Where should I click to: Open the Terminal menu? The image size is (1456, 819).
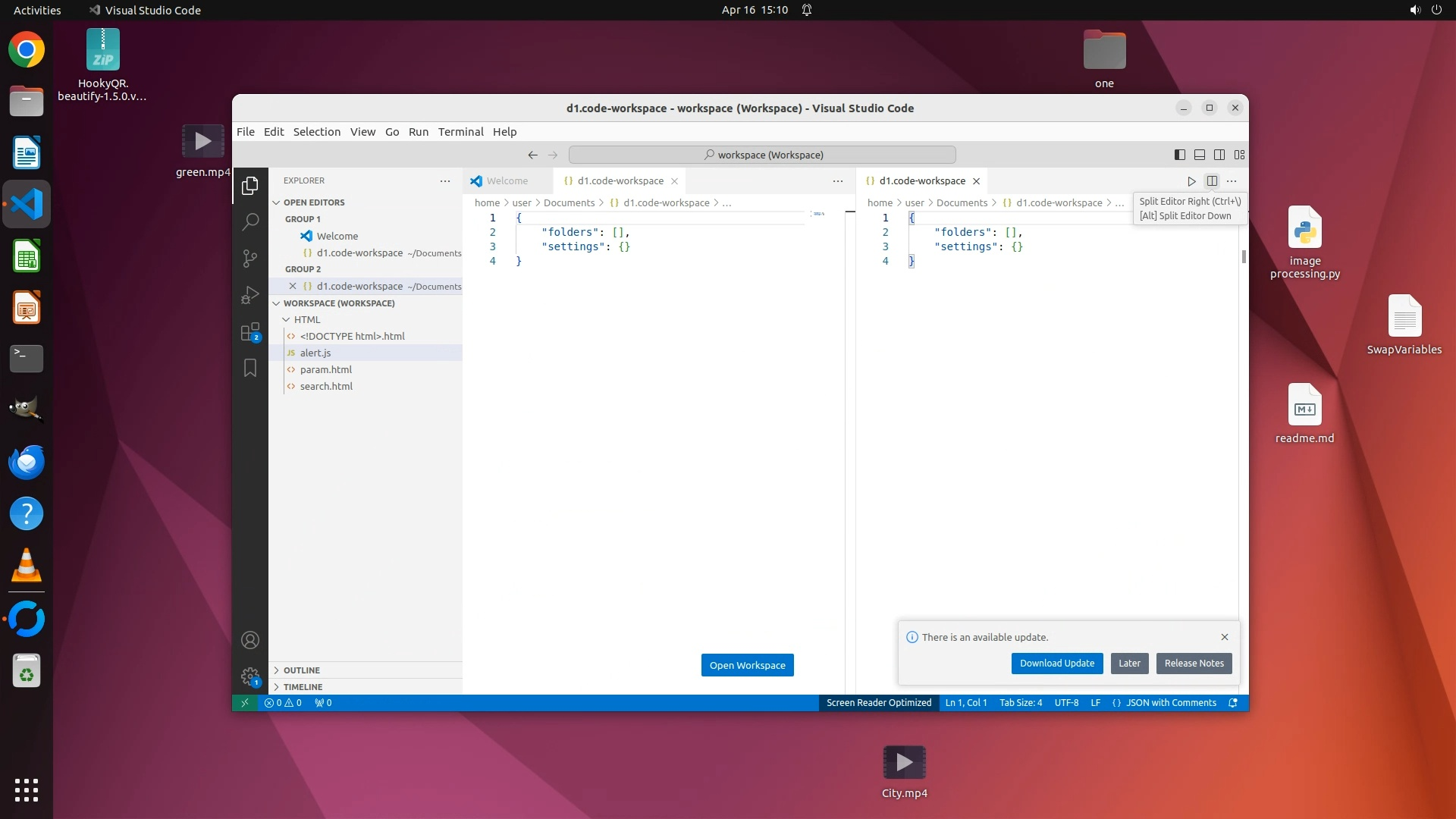point(460,131)
